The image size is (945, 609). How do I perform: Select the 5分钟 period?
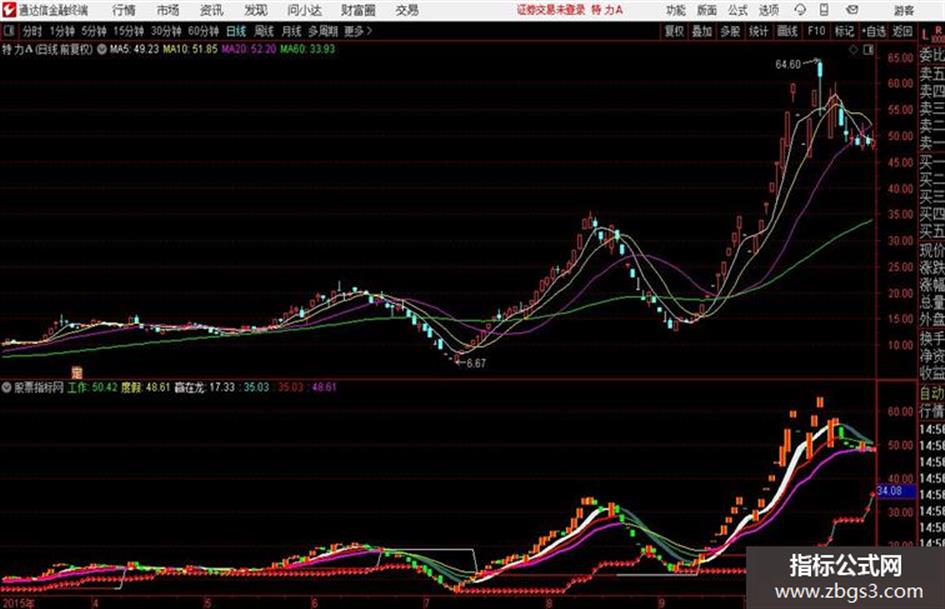pyautogui.click(x=93, y=31)
